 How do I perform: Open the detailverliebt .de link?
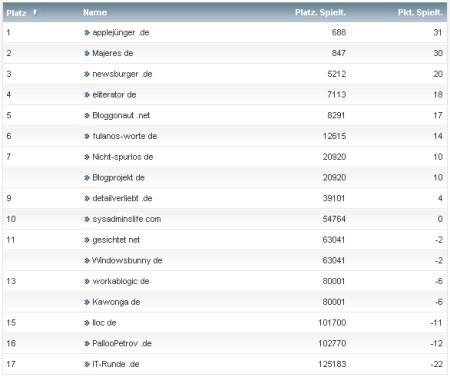(x=122, y=198)
